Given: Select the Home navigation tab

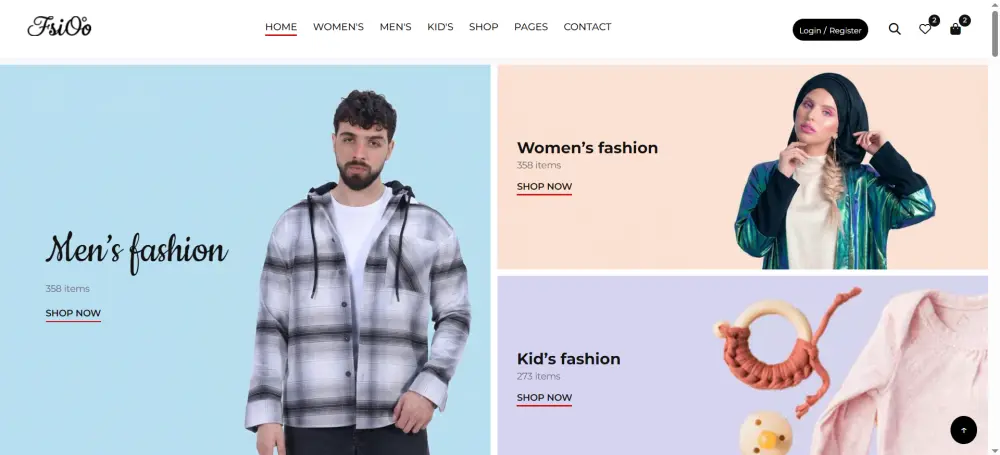Looking at the screenshot, I should [281, 27].
